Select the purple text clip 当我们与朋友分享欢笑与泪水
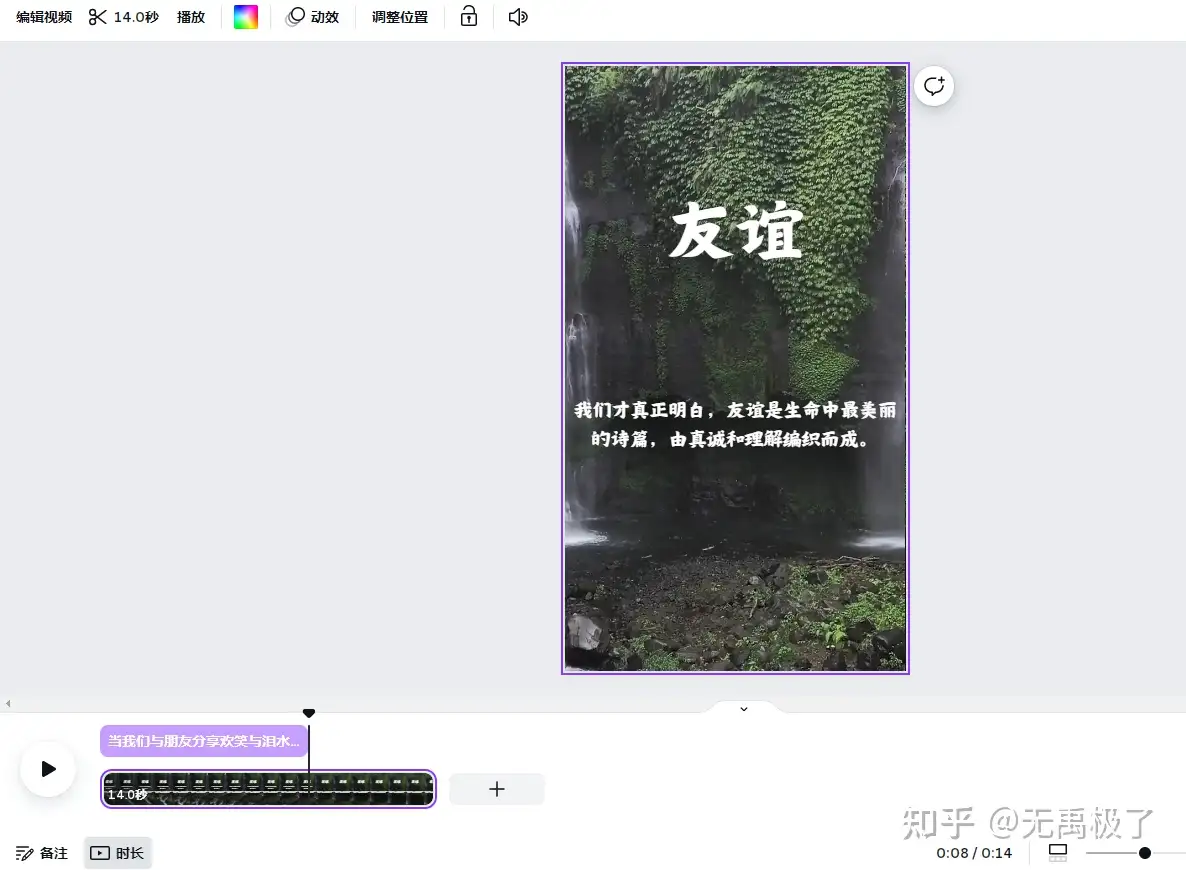This screenshot has height=870, width=1186. pyautogui.click(x=204, y=741)
